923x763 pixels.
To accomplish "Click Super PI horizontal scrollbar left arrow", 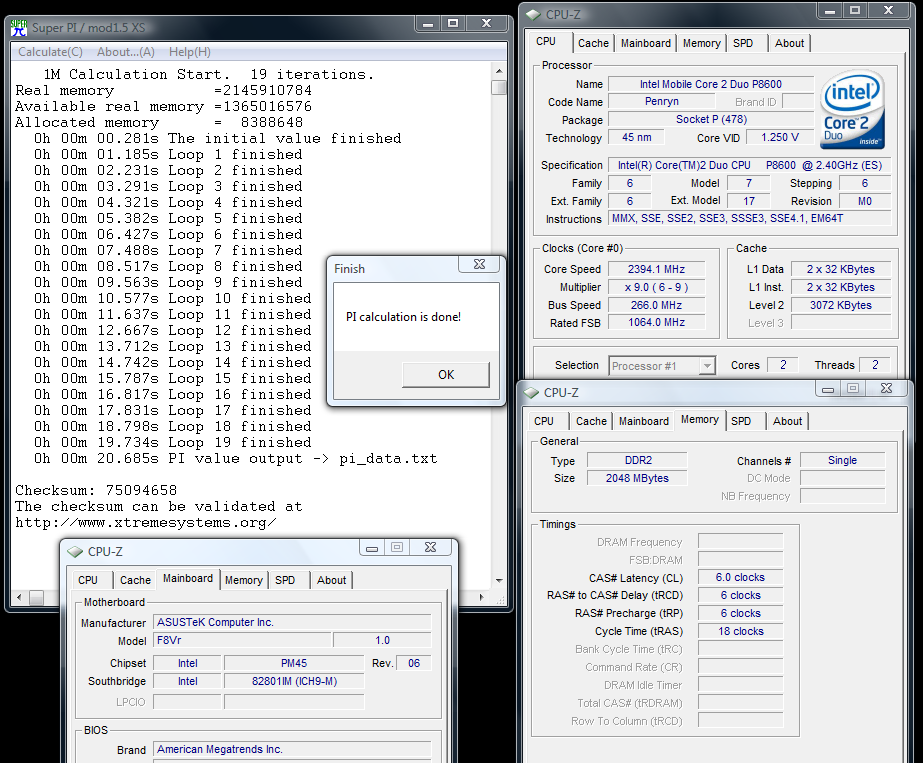I will pyautogui.click(x=19, y=598).
